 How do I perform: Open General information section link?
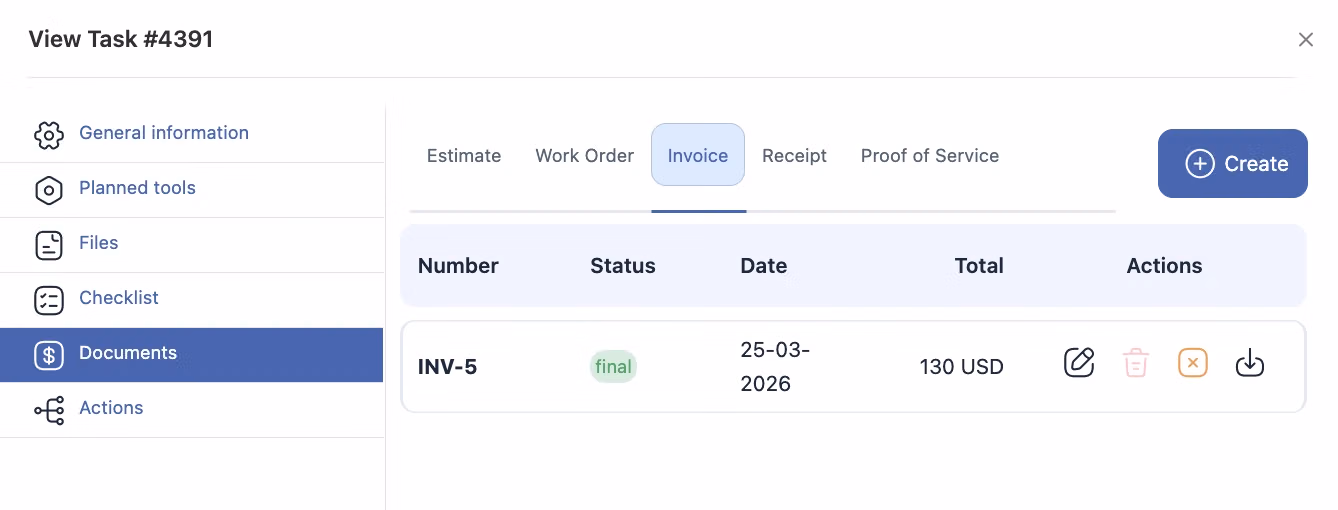164,133
